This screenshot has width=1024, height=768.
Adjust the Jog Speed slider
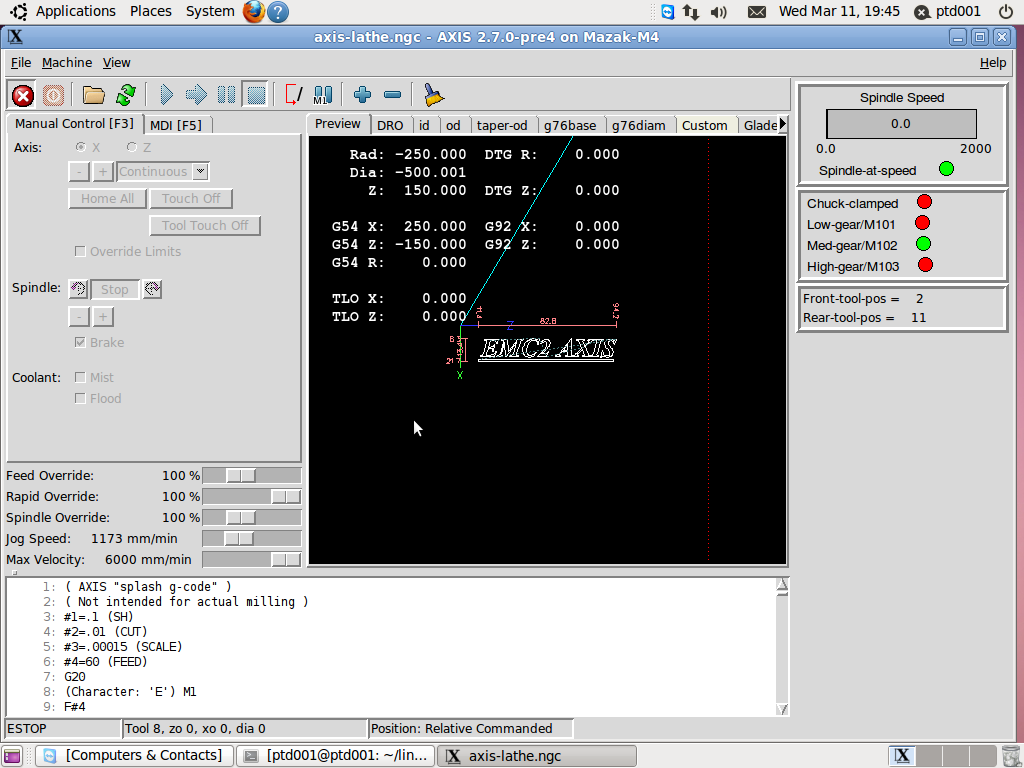(238, 539)
